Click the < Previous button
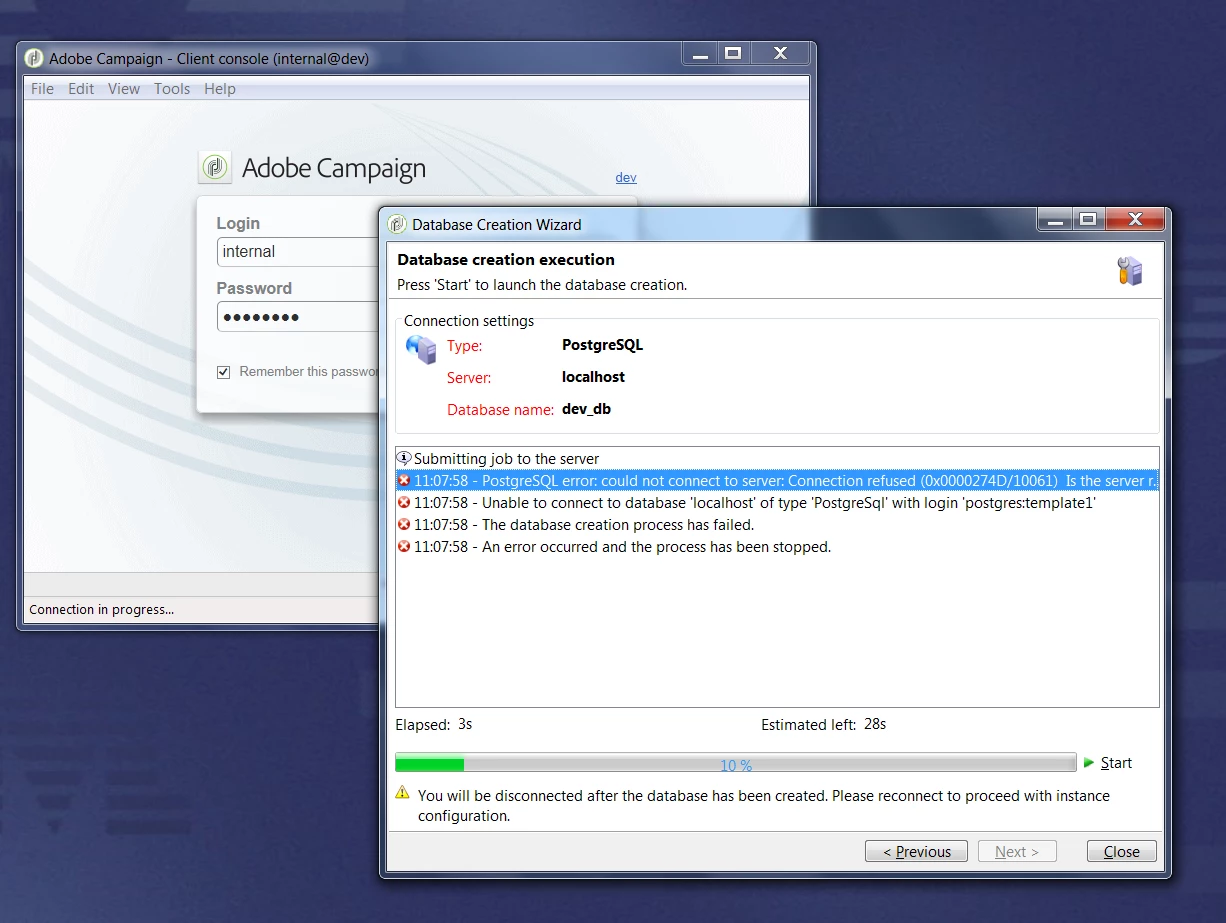1226x923 pixels. click(916, 852)
